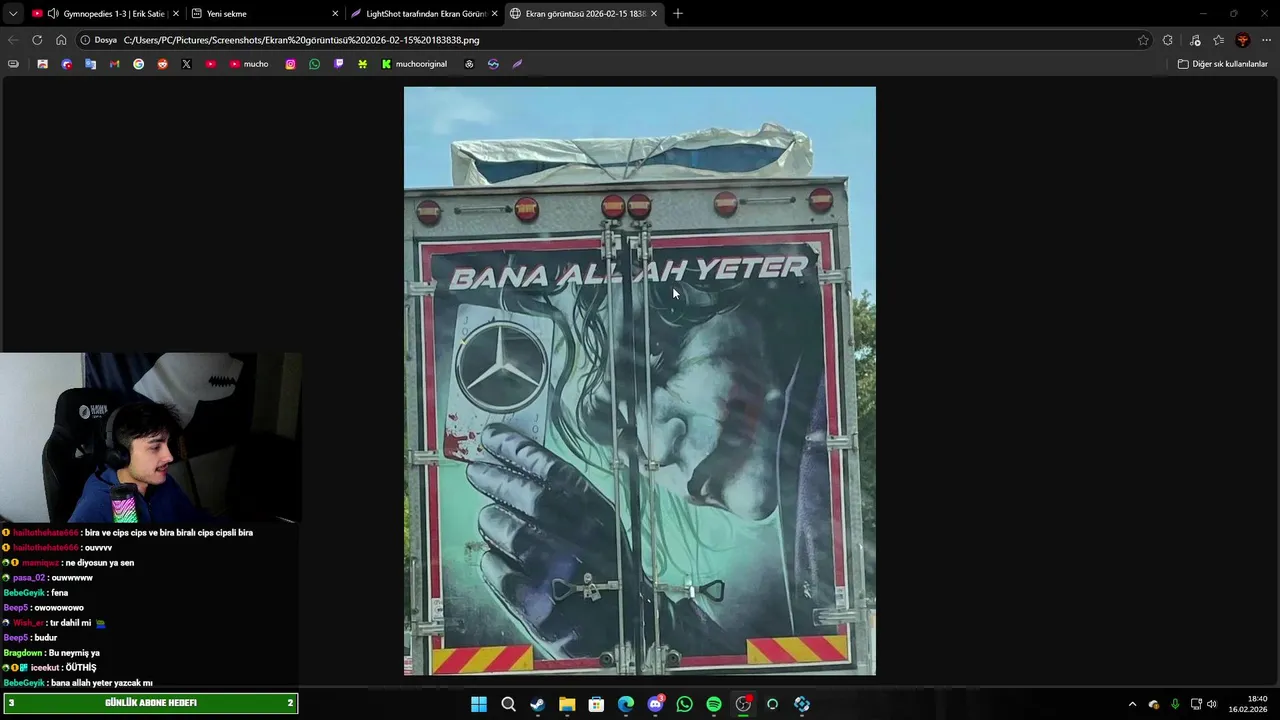Viewport: 1280px width, 720px height.
Task: Open Microsoft Store from the taskbar
Action: pyautogui.click(x=596, y=704)
